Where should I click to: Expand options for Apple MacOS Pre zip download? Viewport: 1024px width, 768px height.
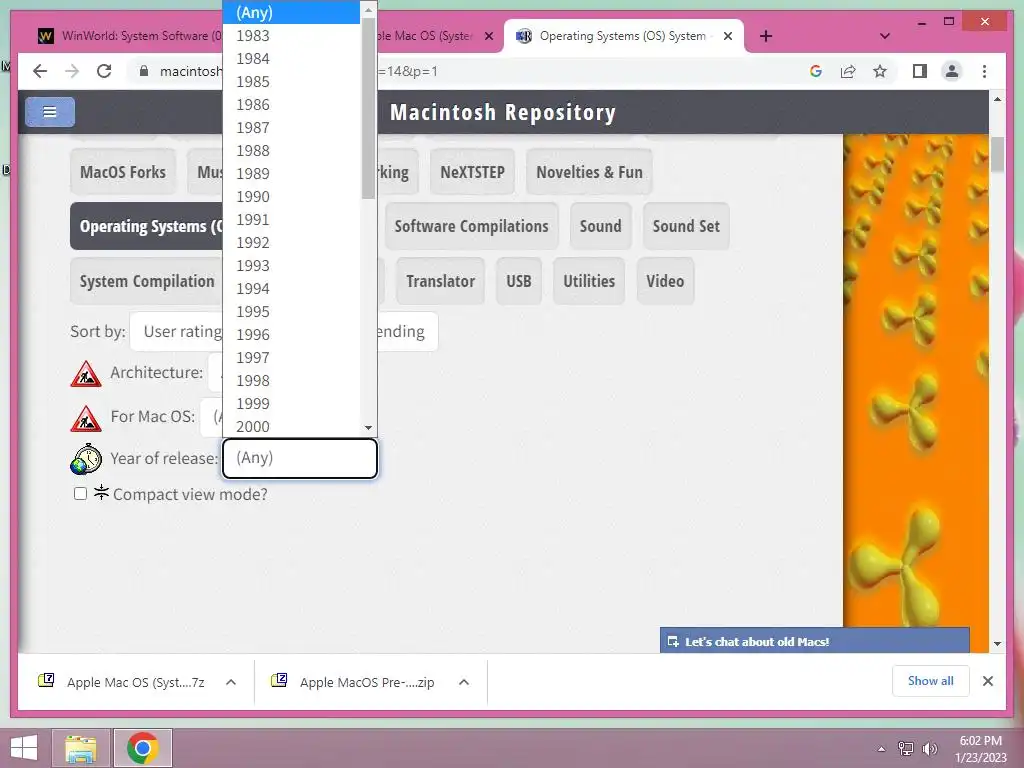click(x=464, y=682)
